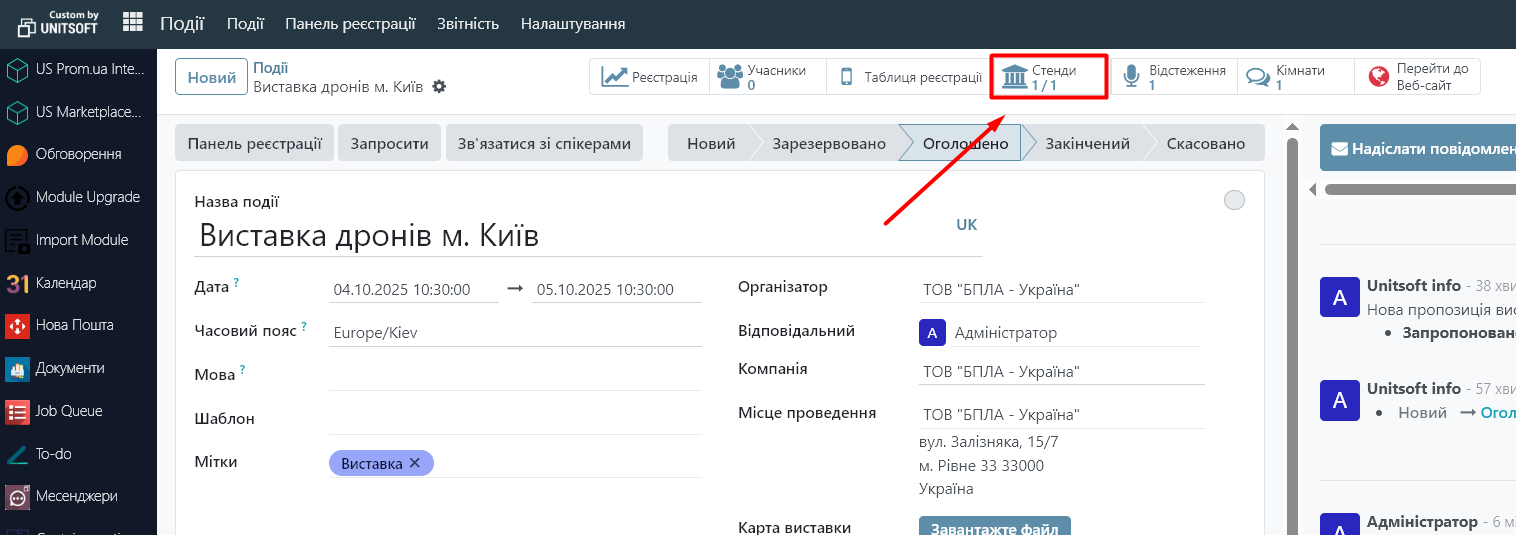Click the end date 05.10.2025 field
The image size is (1516, 535).
point(617,289)
